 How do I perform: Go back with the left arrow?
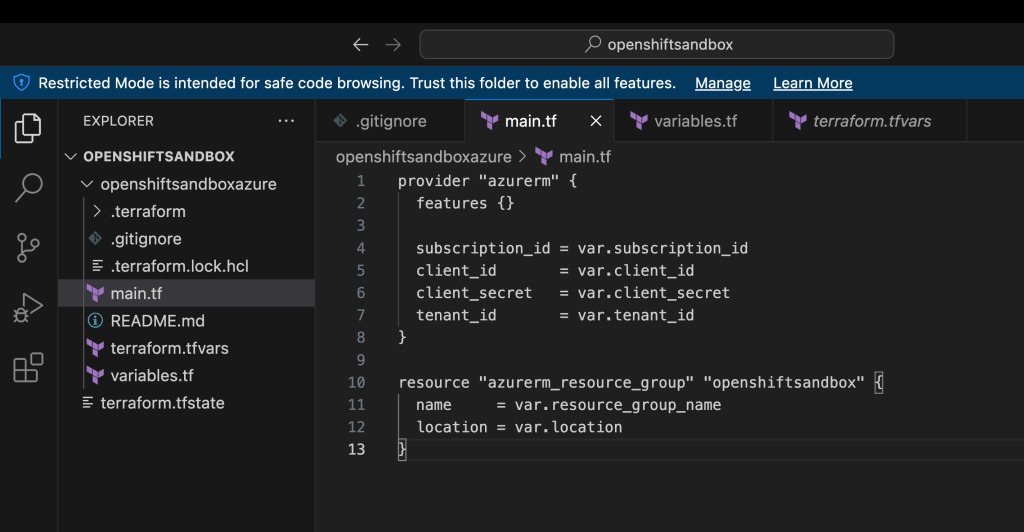tap(360, 44)
